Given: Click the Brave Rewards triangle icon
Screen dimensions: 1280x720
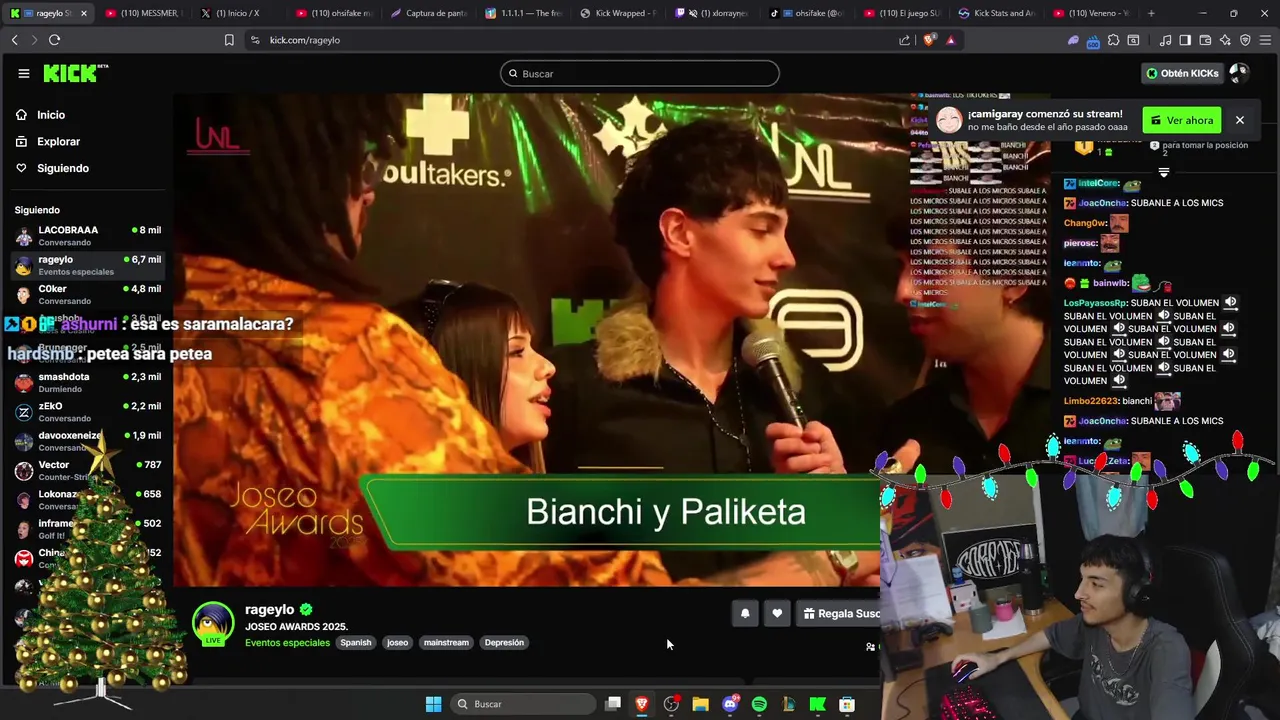Looking at the screenshot, I should pos(950,40).
